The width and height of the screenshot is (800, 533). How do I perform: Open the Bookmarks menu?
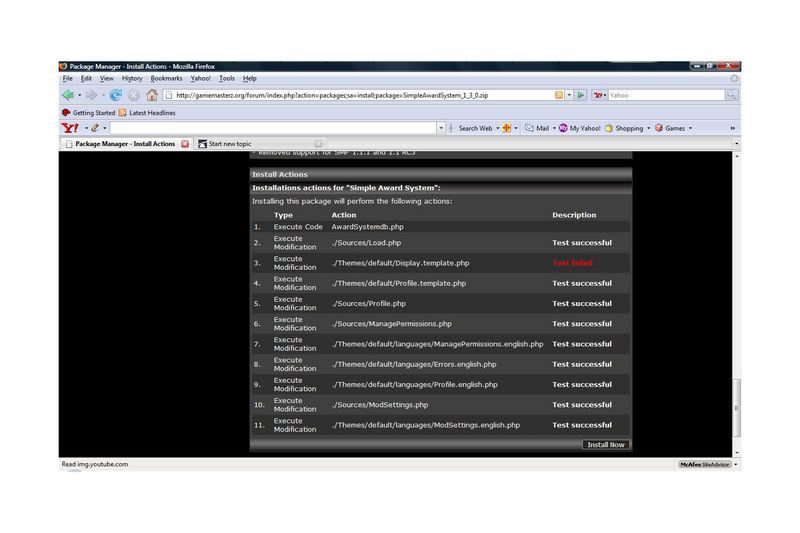pyautogui.click(x=166, y=79)
